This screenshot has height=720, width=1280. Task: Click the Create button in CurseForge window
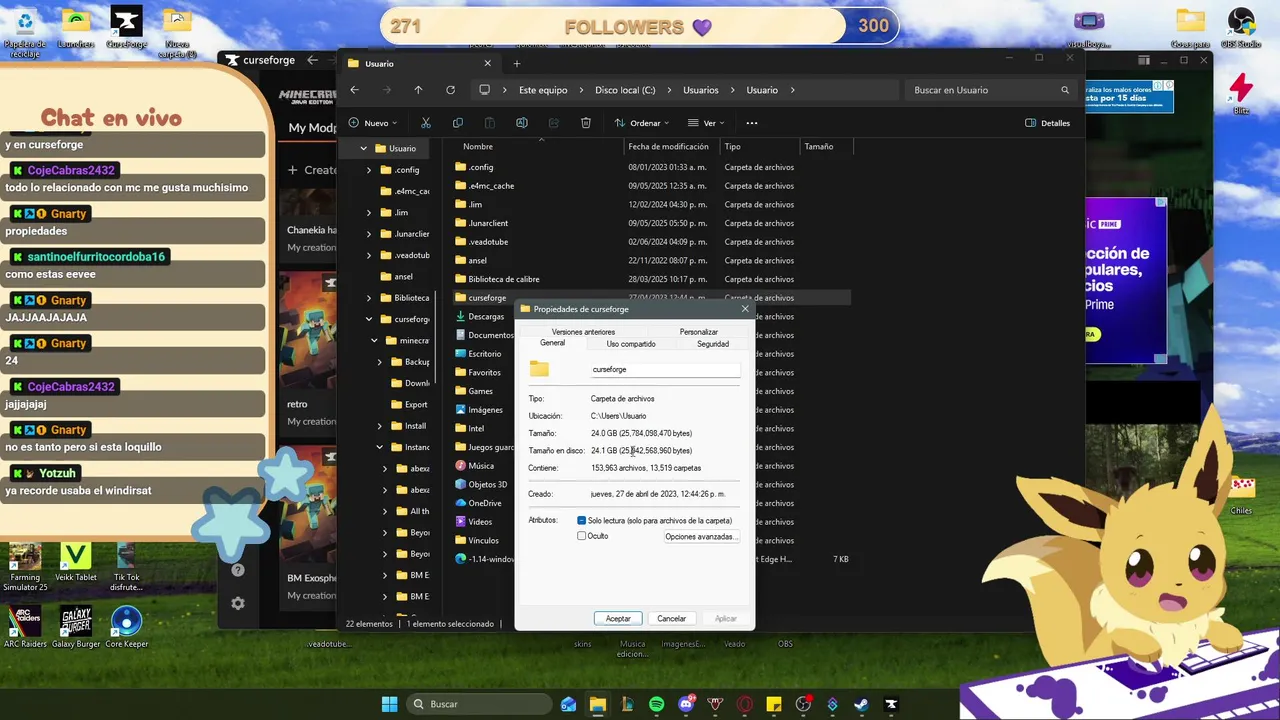pos(314,170)
